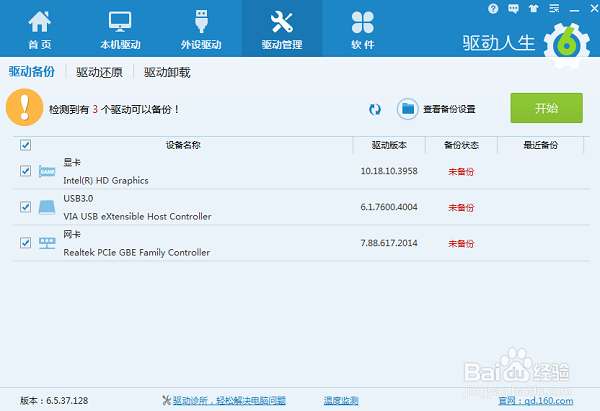Click the network card device icon
600x411 pixels.
[x=47, y=244]
